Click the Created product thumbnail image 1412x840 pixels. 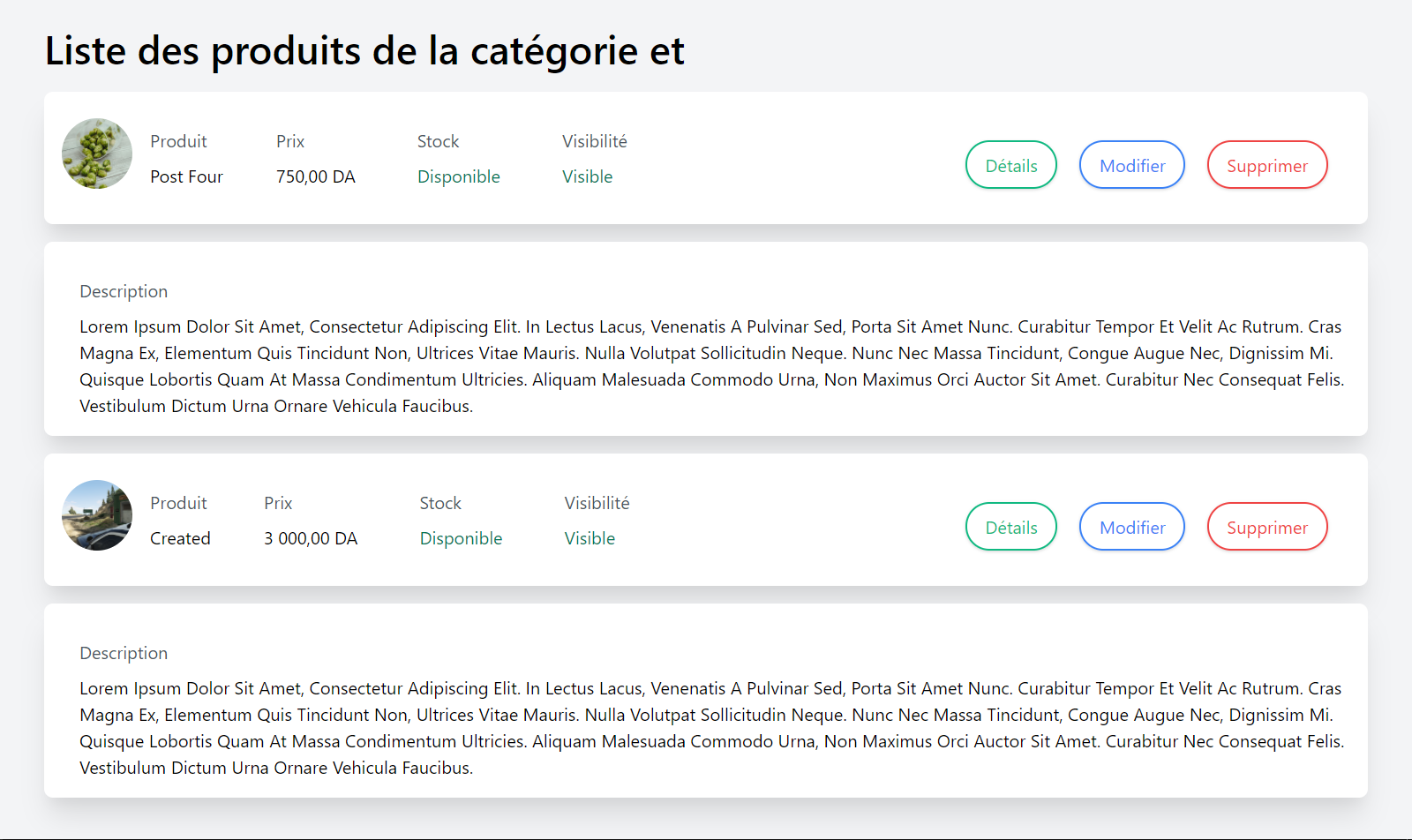pos(97,516)
